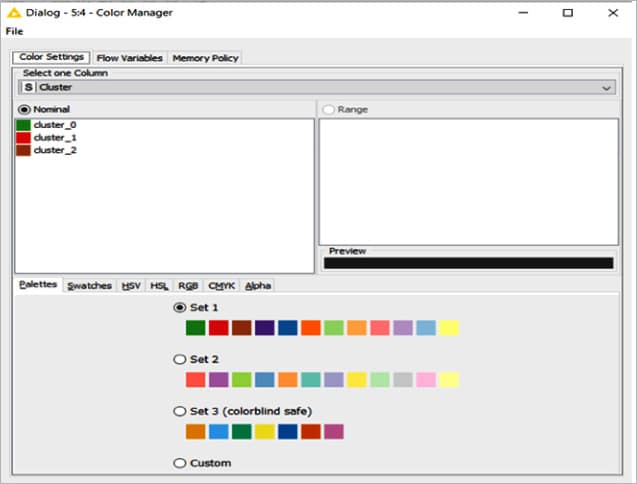Pick the gray swatch in Set 2

pyautogui.click(x=403, y=380)
